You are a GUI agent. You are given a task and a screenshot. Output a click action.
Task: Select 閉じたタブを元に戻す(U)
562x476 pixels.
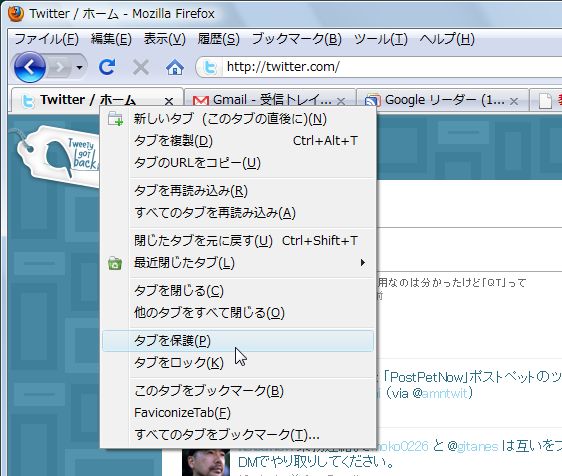[238, 241]
